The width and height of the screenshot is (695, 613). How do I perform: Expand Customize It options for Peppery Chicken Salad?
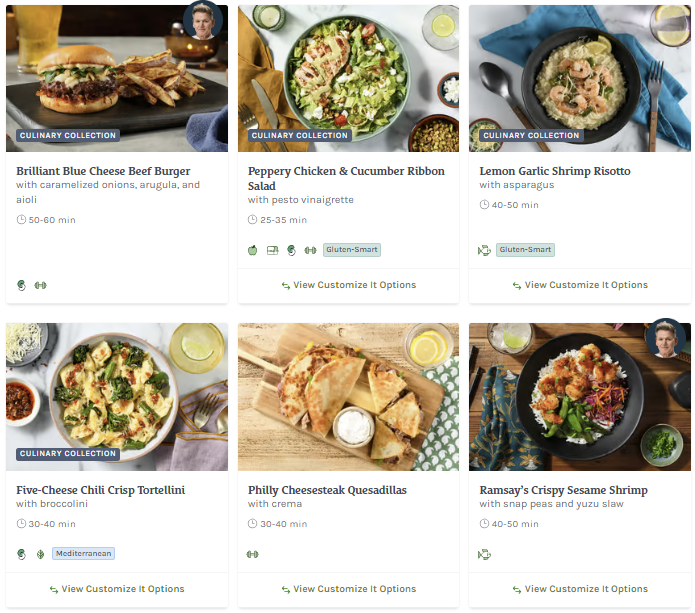click(348, 285)
